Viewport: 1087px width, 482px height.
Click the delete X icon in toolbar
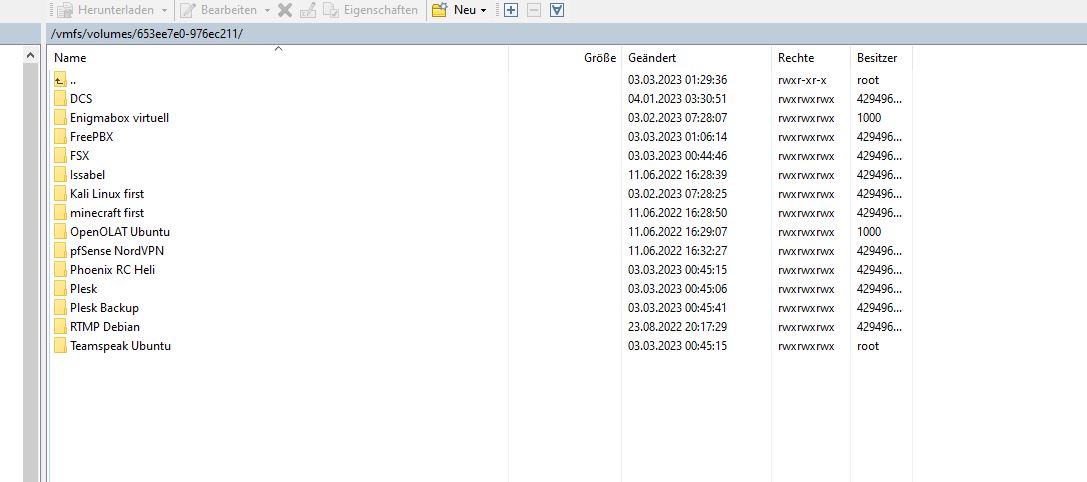[285, 10]
